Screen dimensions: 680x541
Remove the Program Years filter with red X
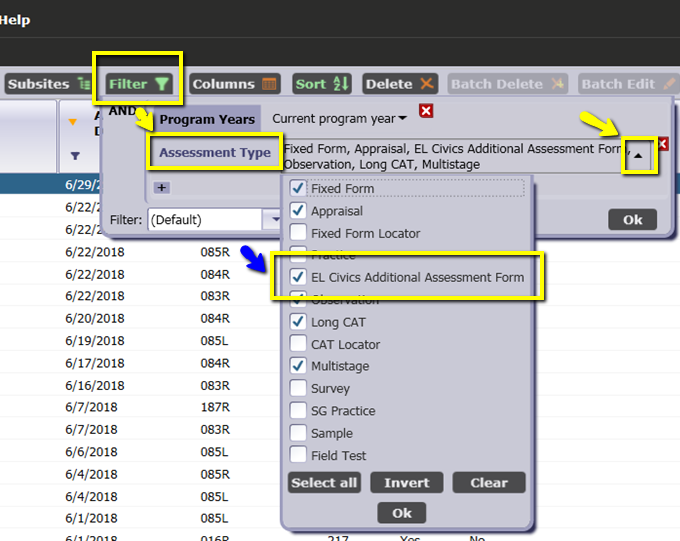426,111
